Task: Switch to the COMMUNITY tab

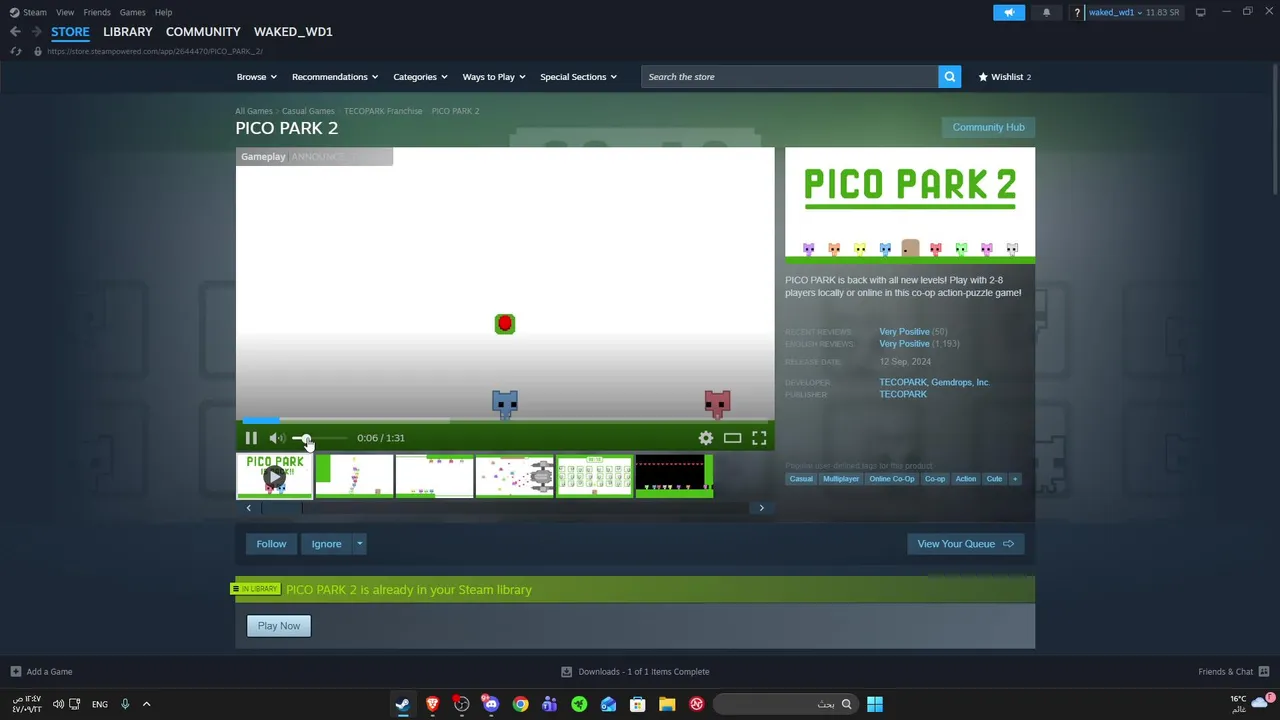Action: click(203, 32)
